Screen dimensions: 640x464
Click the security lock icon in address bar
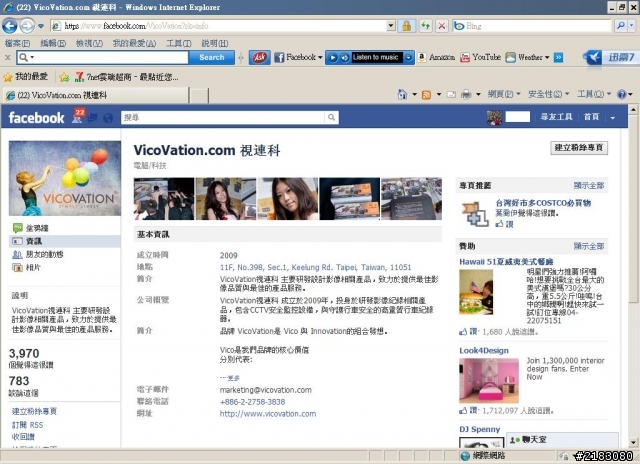tap(407, 26)
